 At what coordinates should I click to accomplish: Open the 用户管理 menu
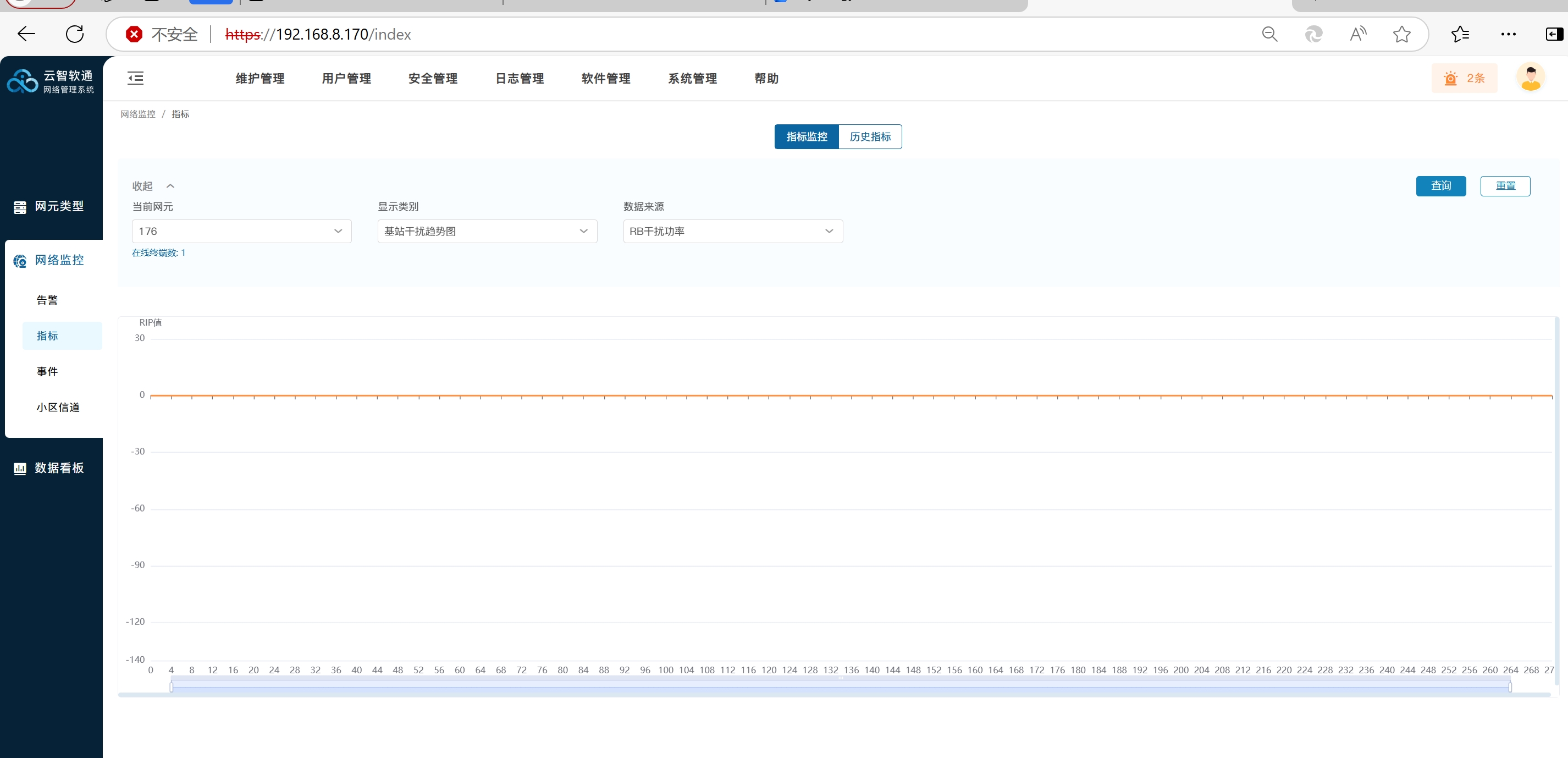[346, 78]
